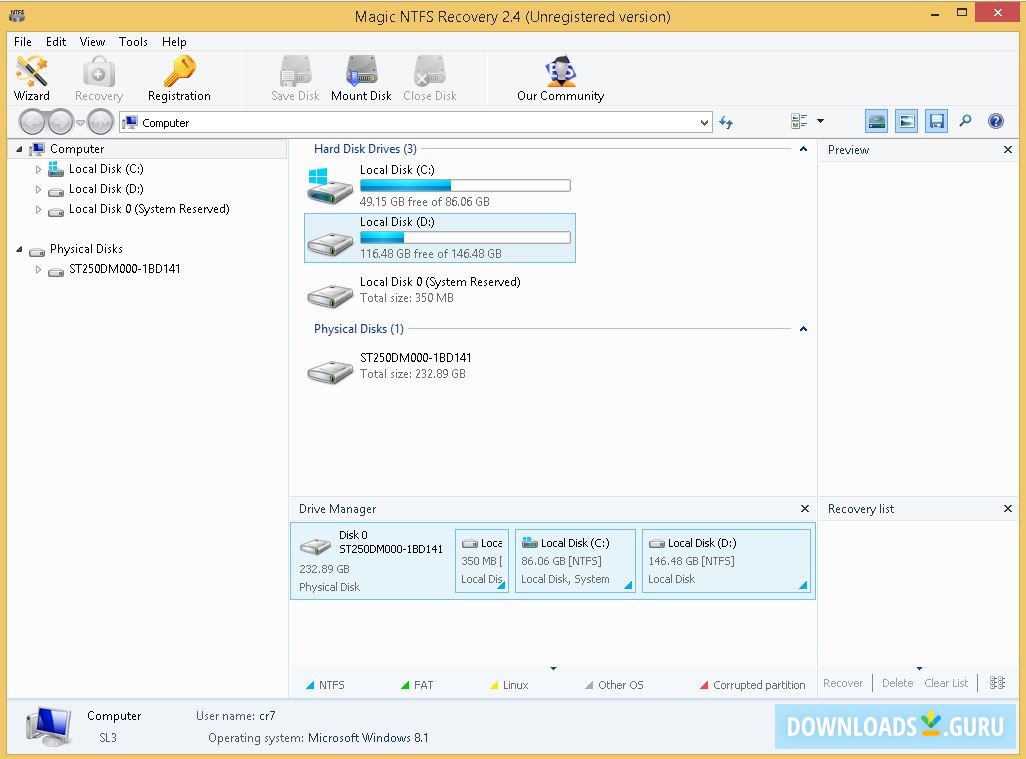Click the NTFS legend entry
Screen dimensions: 1026x759
coord(325,685)
